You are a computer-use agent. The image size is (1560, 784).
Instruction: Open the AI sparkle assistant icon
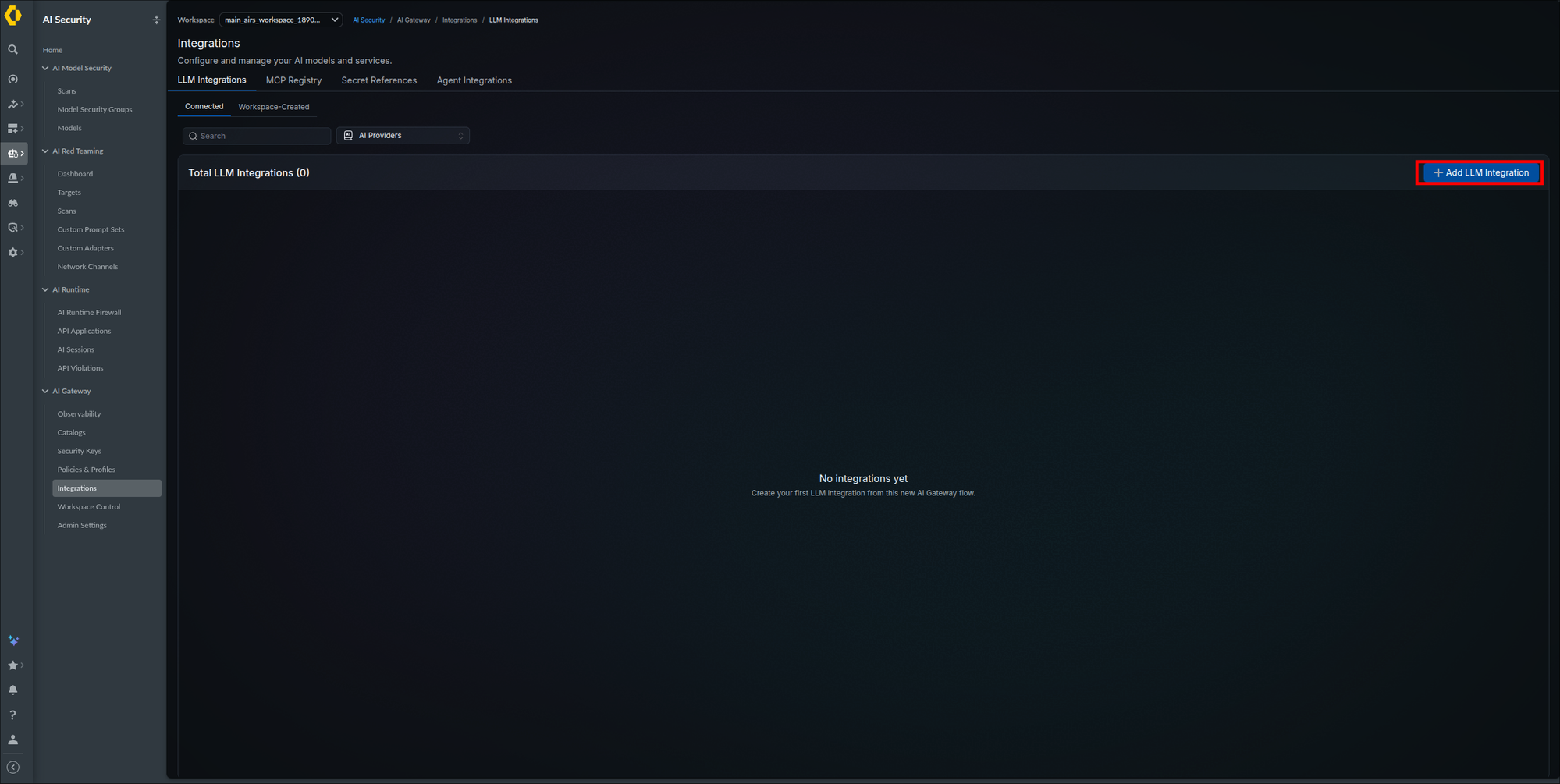(13, 640)
